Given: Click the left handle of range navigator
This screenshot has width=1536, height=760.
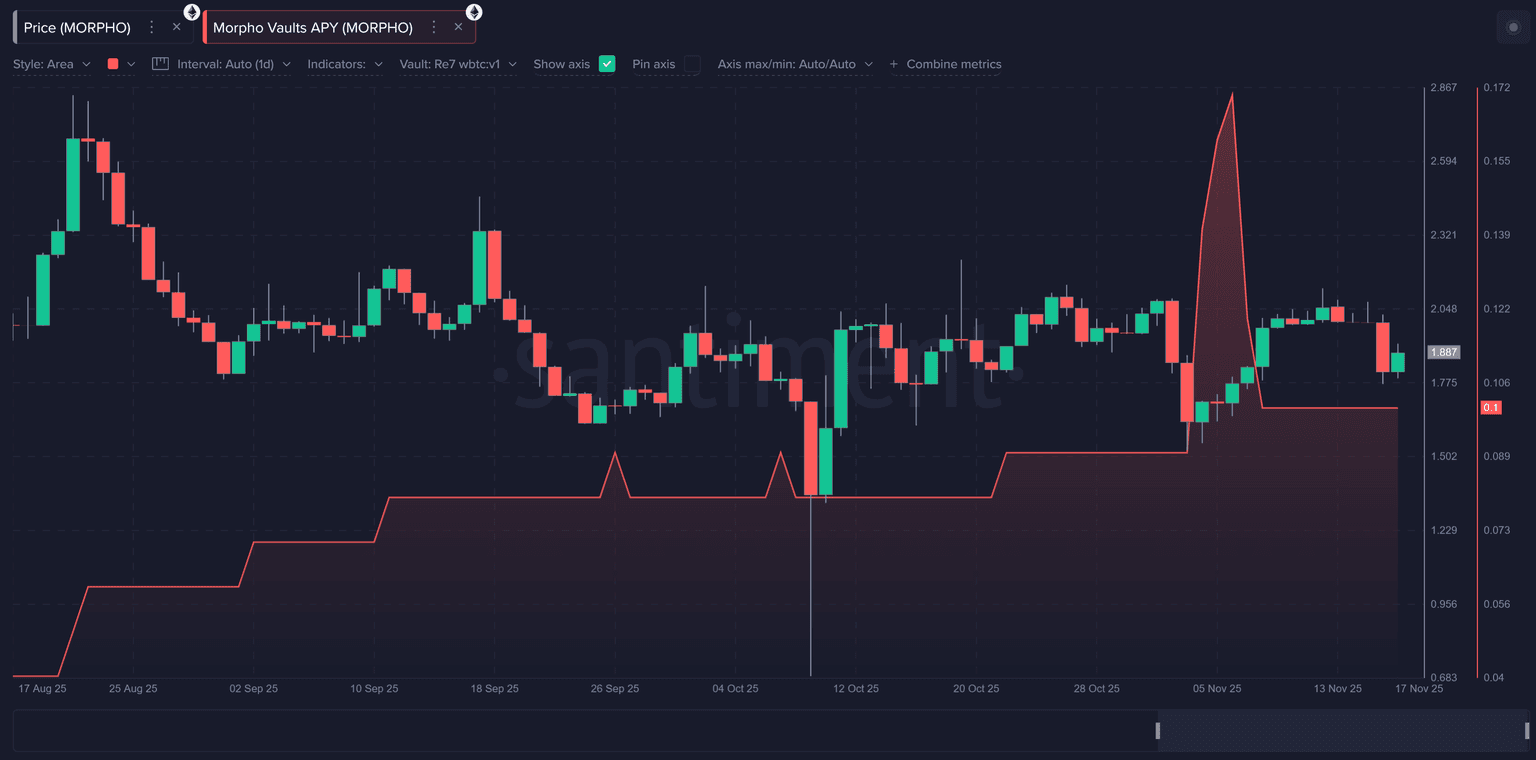Looking at the screenshot, I should [x=1158, y=731].
